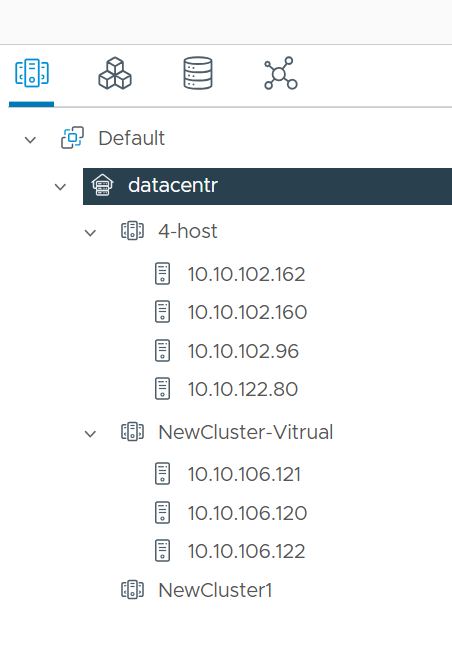Collapse the Default vCenter node
The width and height of the screenshot is (452, 652).
click(x=30, y=140)
